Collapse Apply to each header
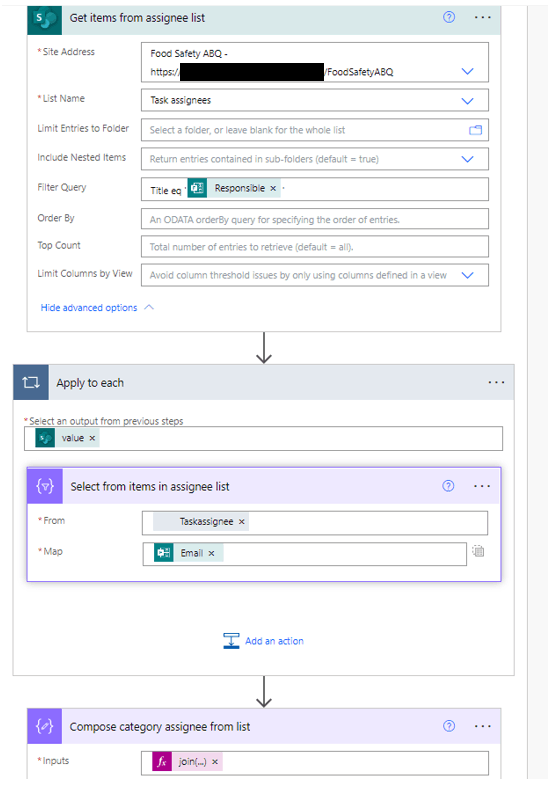Screen dimensions: 556x786 pos(264,382)
